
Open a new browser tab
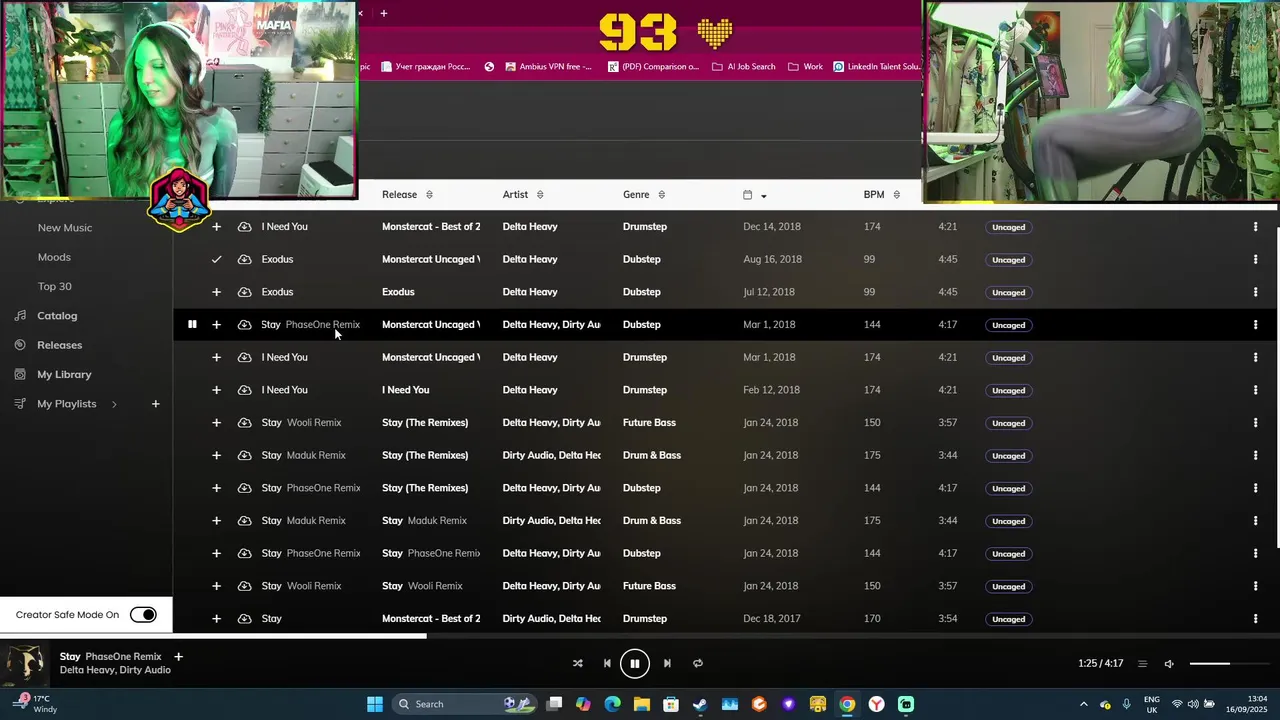(x=383, y=13)
